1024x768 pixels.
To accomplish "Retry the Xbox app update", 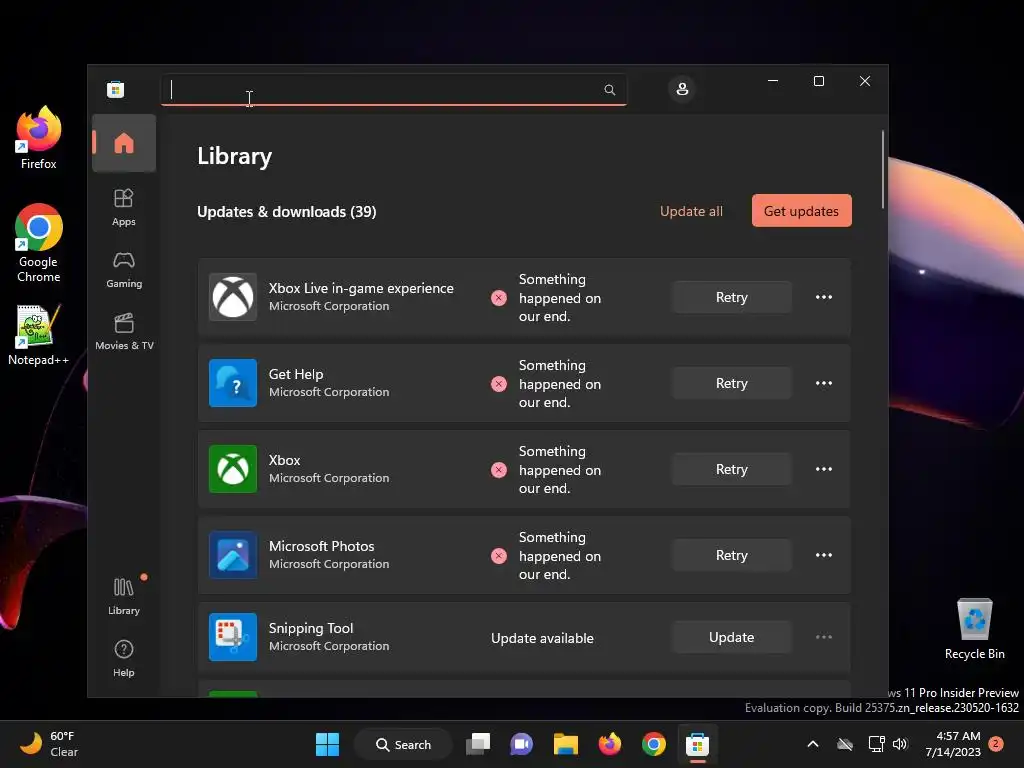I will point(731,469).
